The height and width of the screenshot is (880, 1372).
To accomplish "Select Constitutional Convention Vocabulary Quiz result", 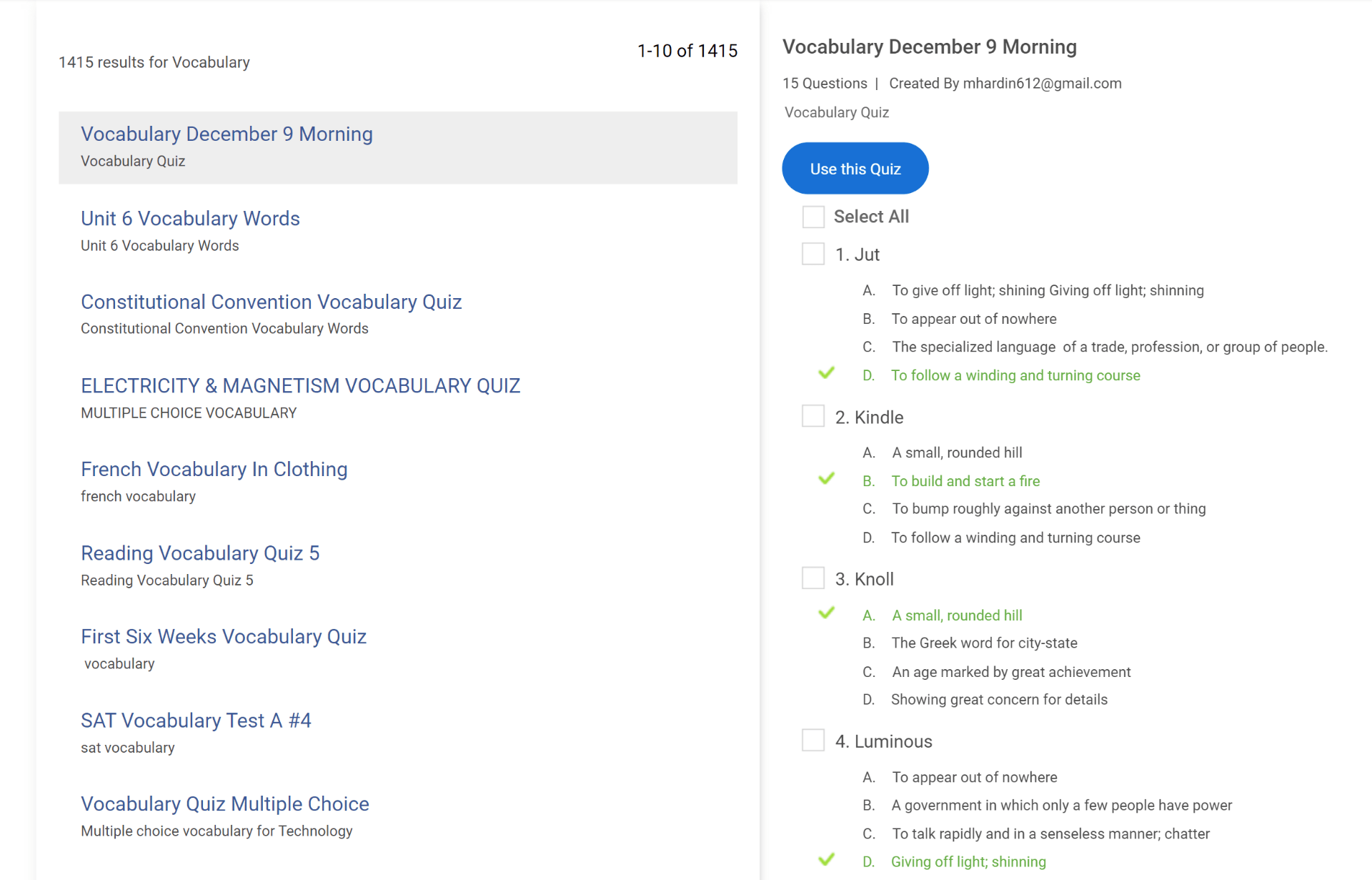I will coord(271,302).
